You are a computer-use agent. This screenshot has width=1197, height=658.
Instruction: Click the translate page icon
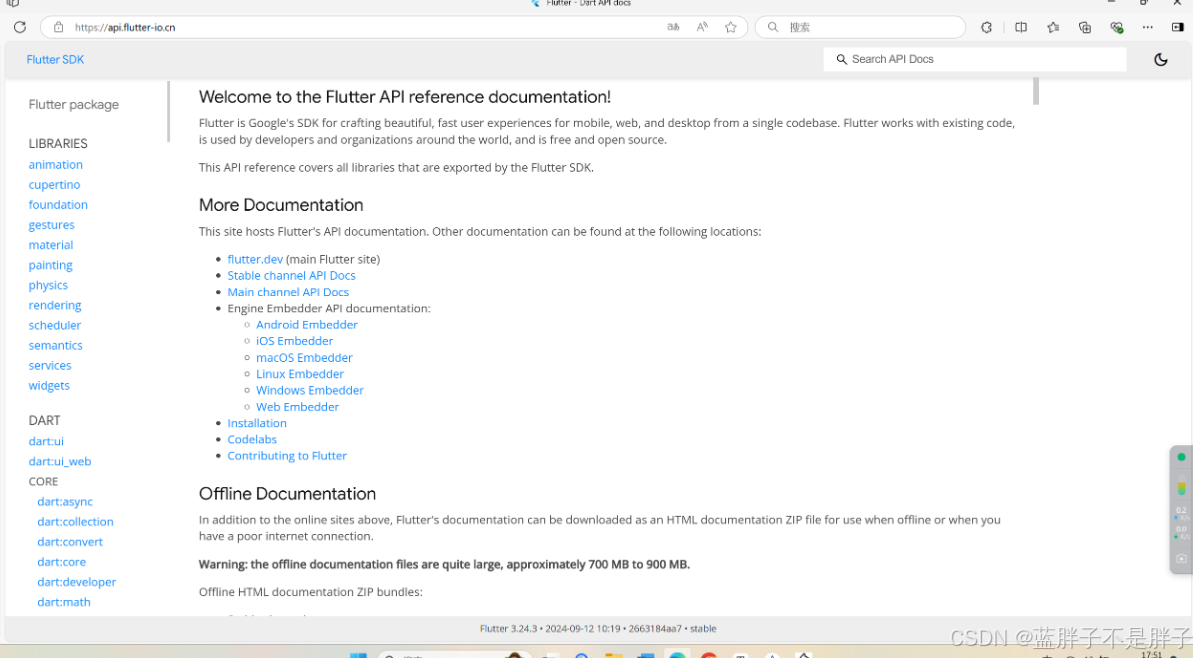coord(673,27)
